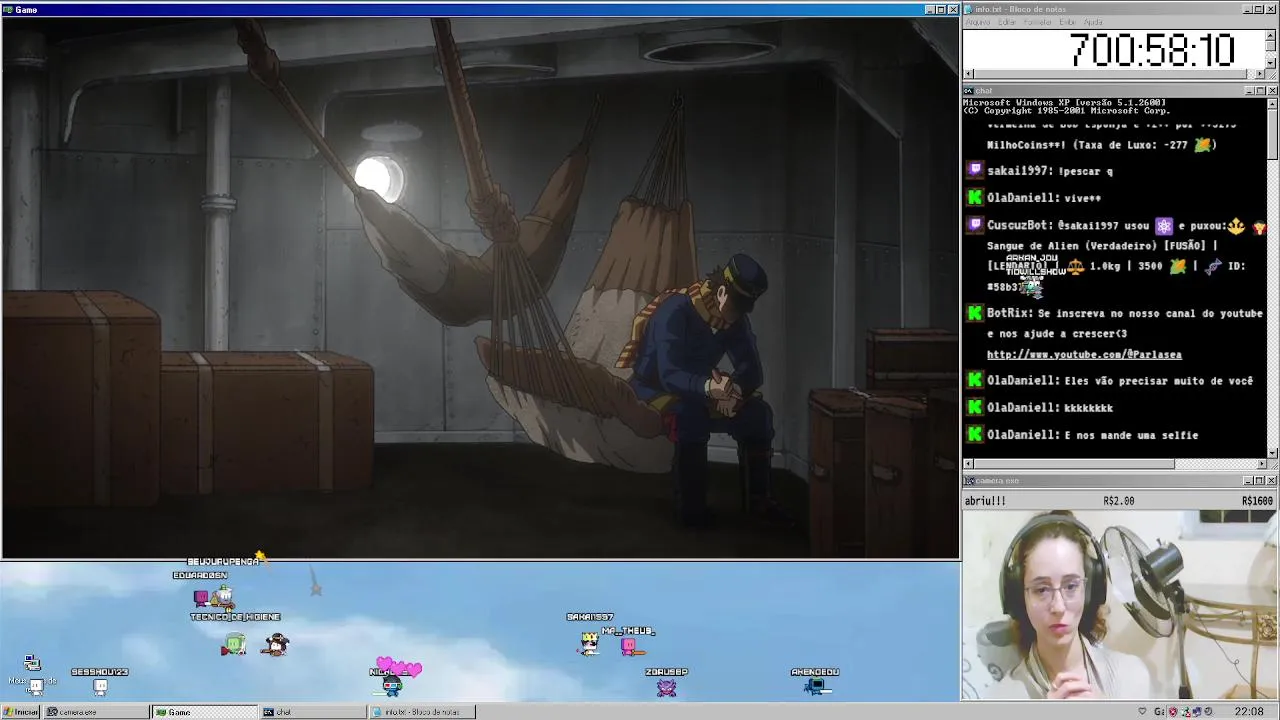Click Notepad horizontal scroll right arrow

tap(1260, 74)
